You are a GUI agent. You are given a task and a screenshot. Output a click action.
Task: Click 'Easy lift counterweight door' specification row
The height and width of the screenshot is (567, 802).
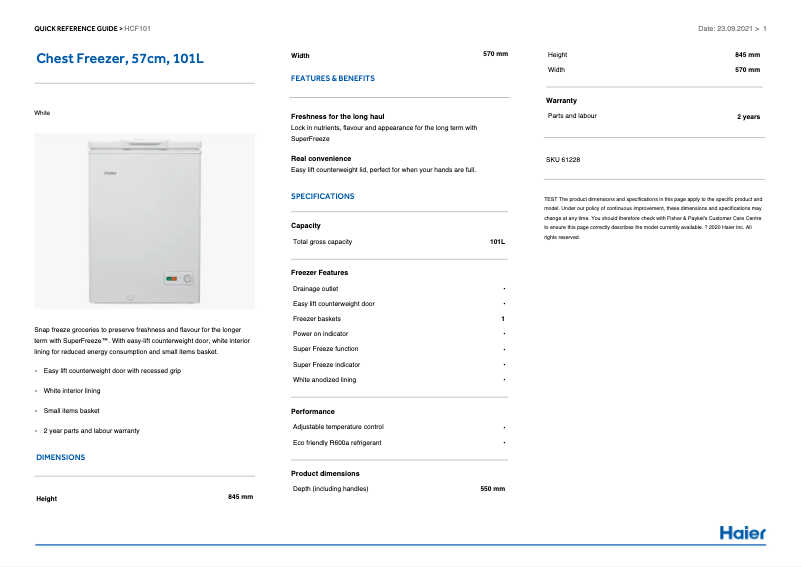click(x=399, y=304)
